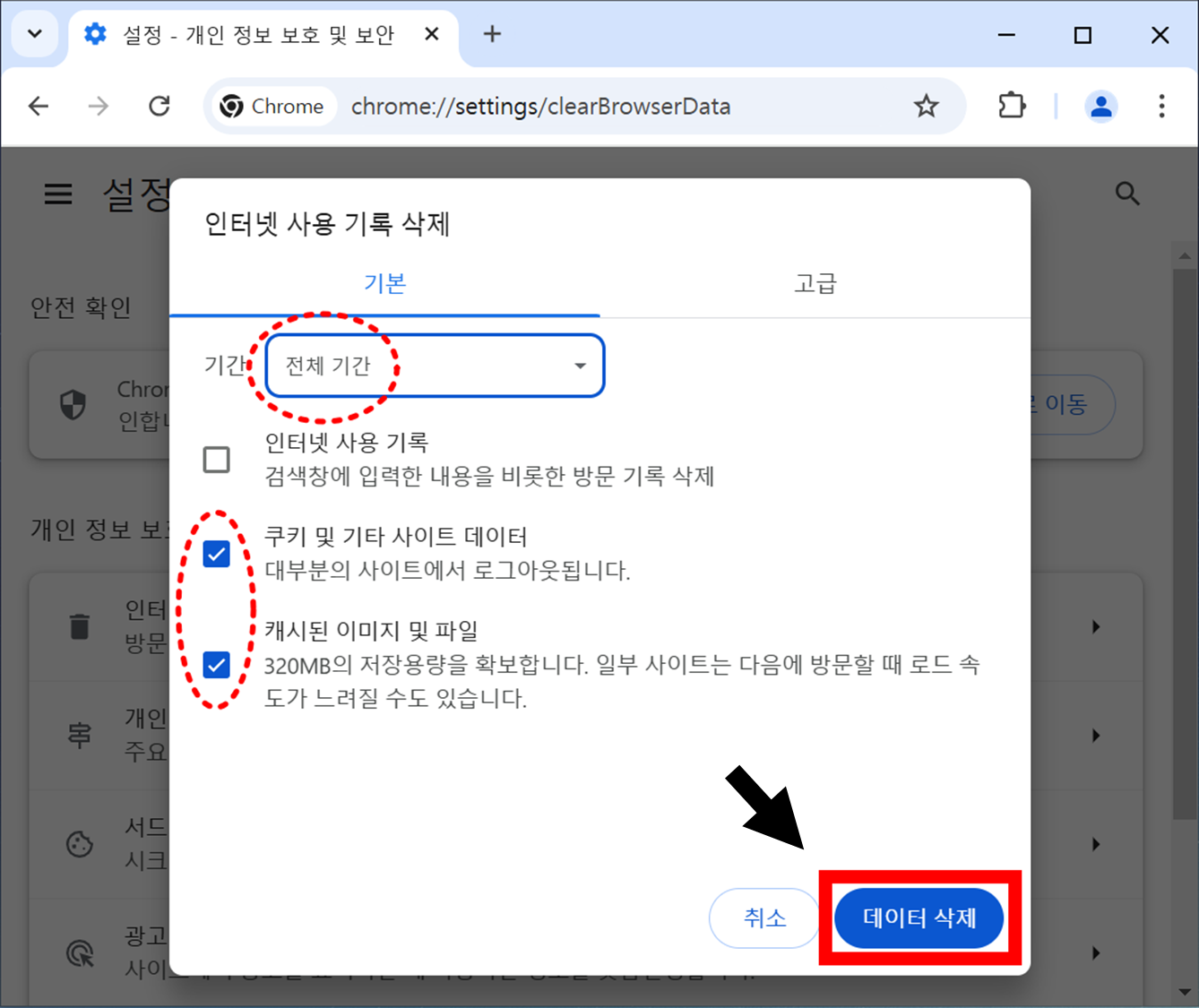Click the 데이터 삭제 button
The width and height of the screenshot is (1199, 1008).
919,918
